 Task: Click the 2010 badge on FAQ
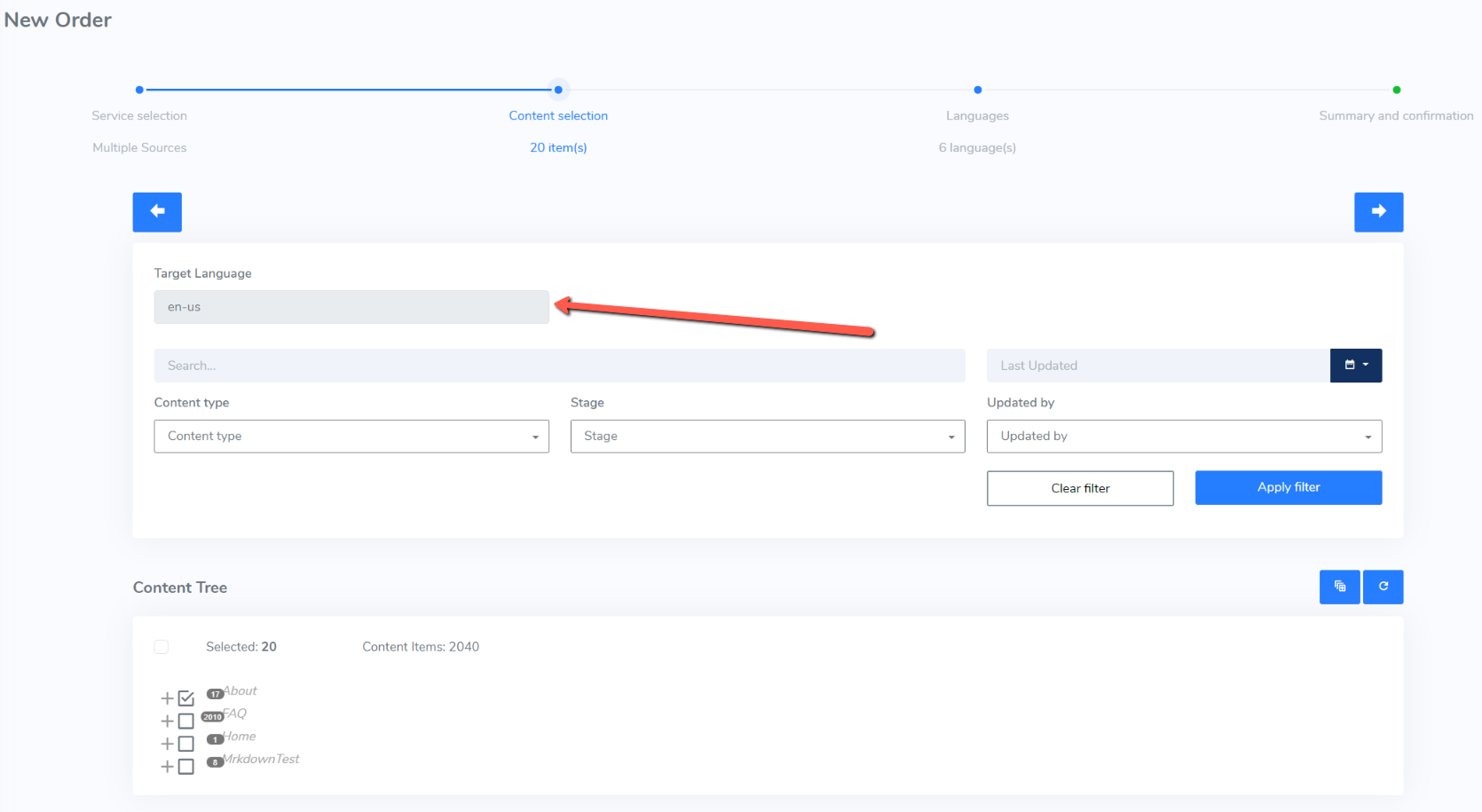click(212, 717)
